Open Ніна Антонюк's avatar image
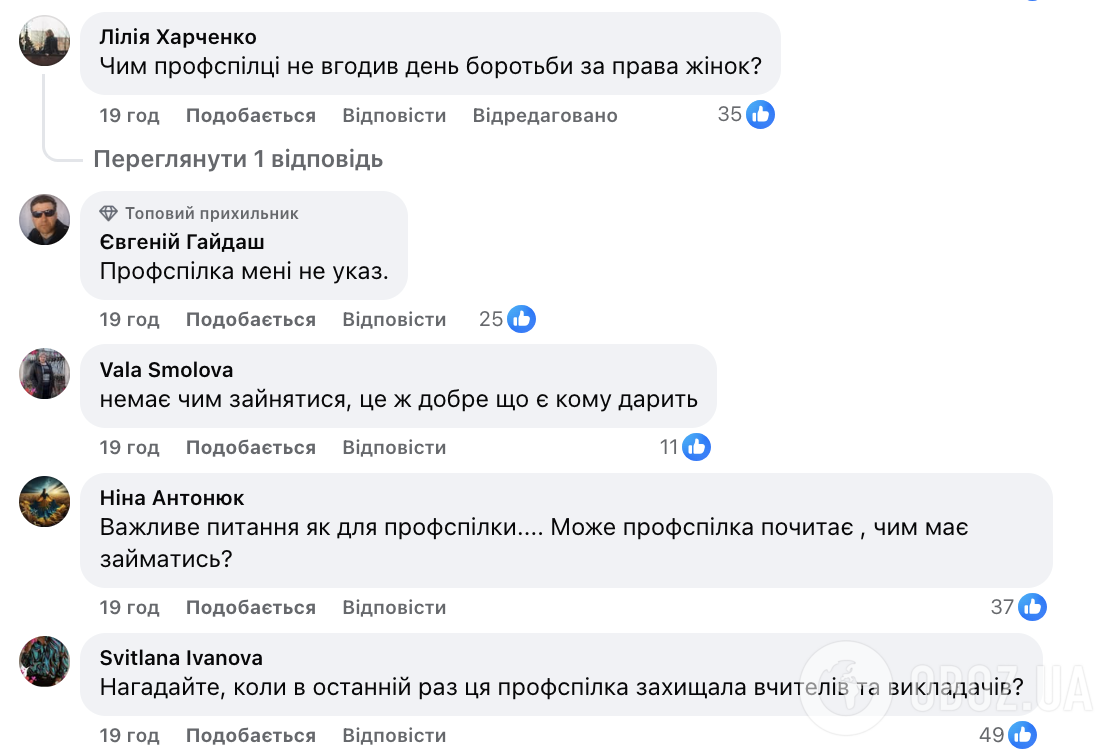This screenshot has height=752, width=1112. coord(44,502)
